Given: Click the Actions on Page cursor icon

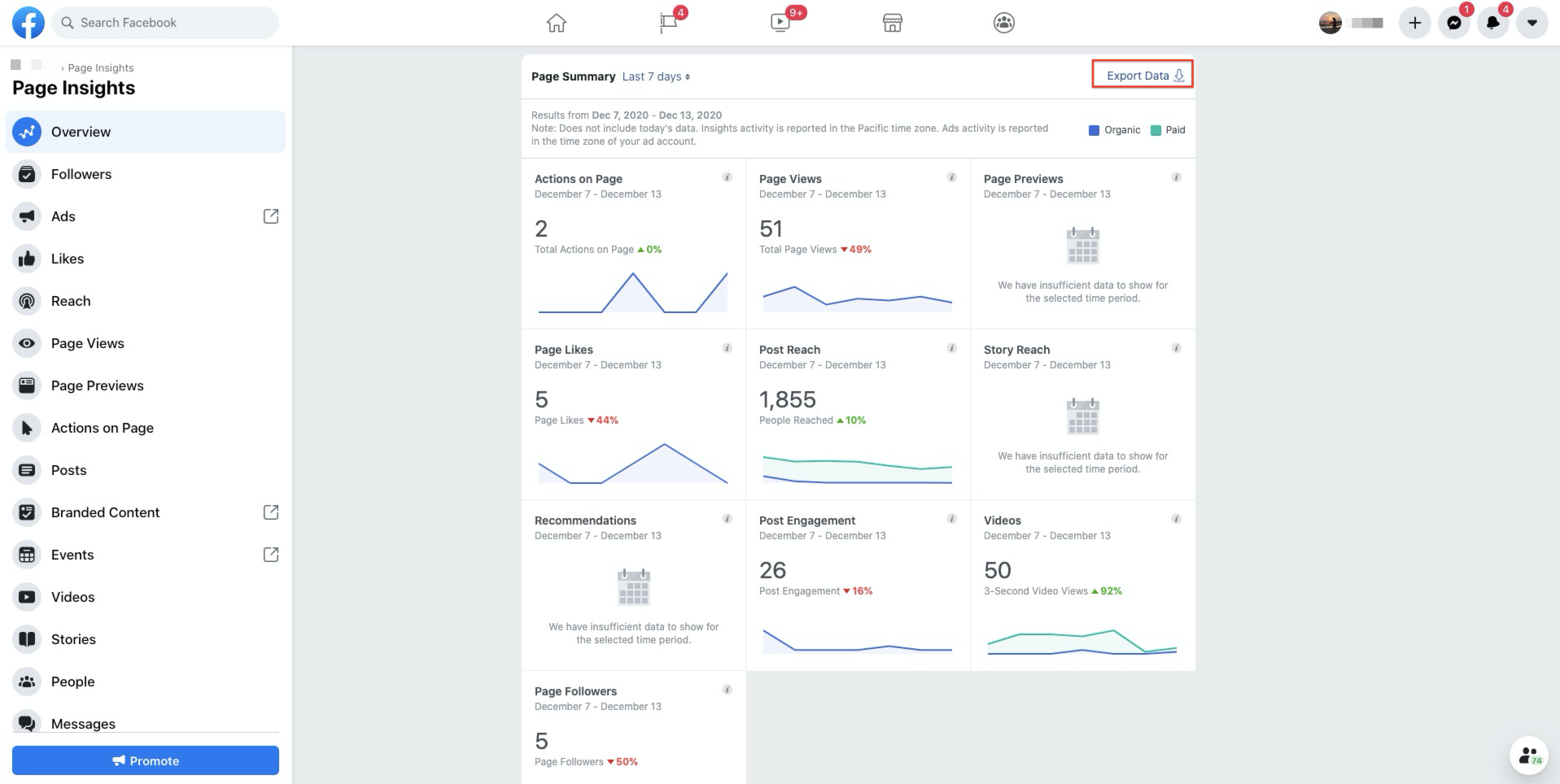Looking at the screenshot, I should click(x=27, y=428).
